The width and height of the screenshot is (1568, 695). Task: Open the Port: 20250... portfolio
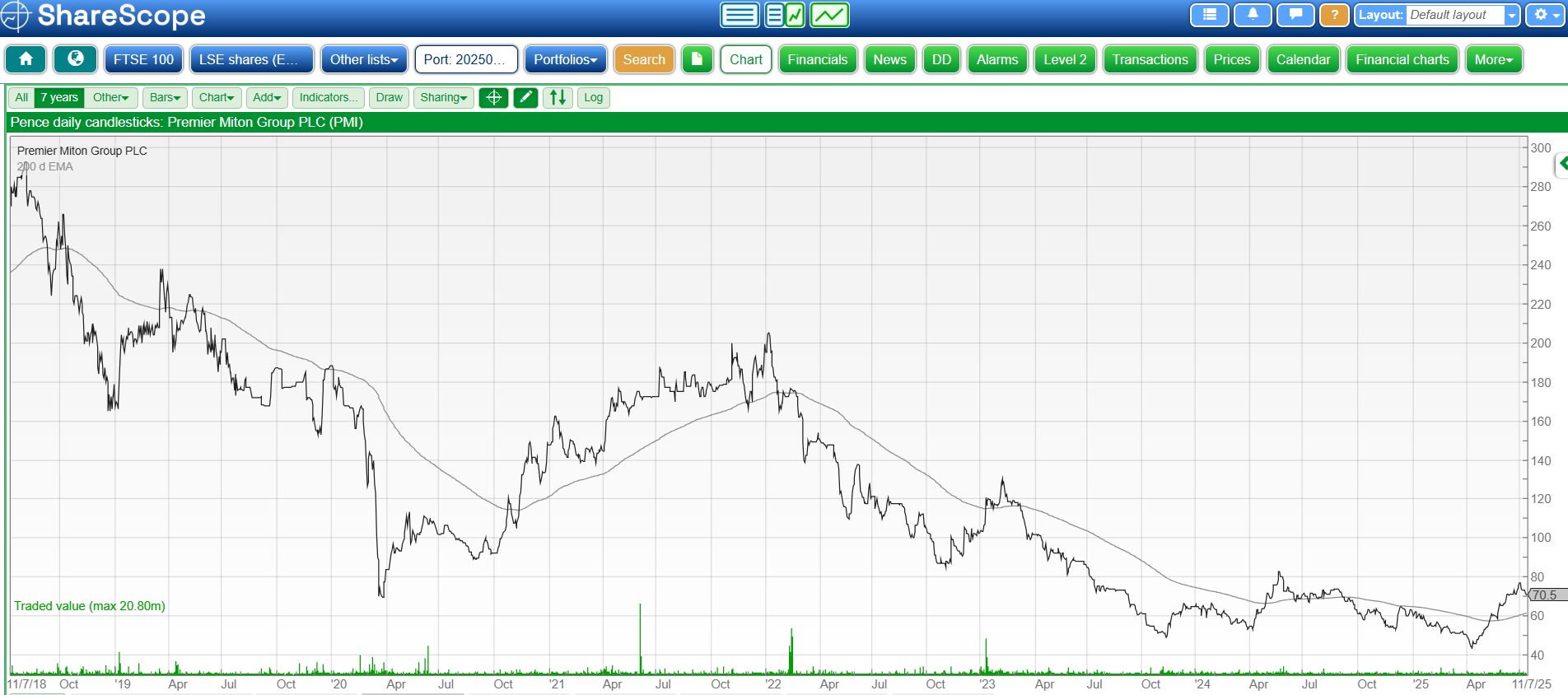click(x=466, y=59)
